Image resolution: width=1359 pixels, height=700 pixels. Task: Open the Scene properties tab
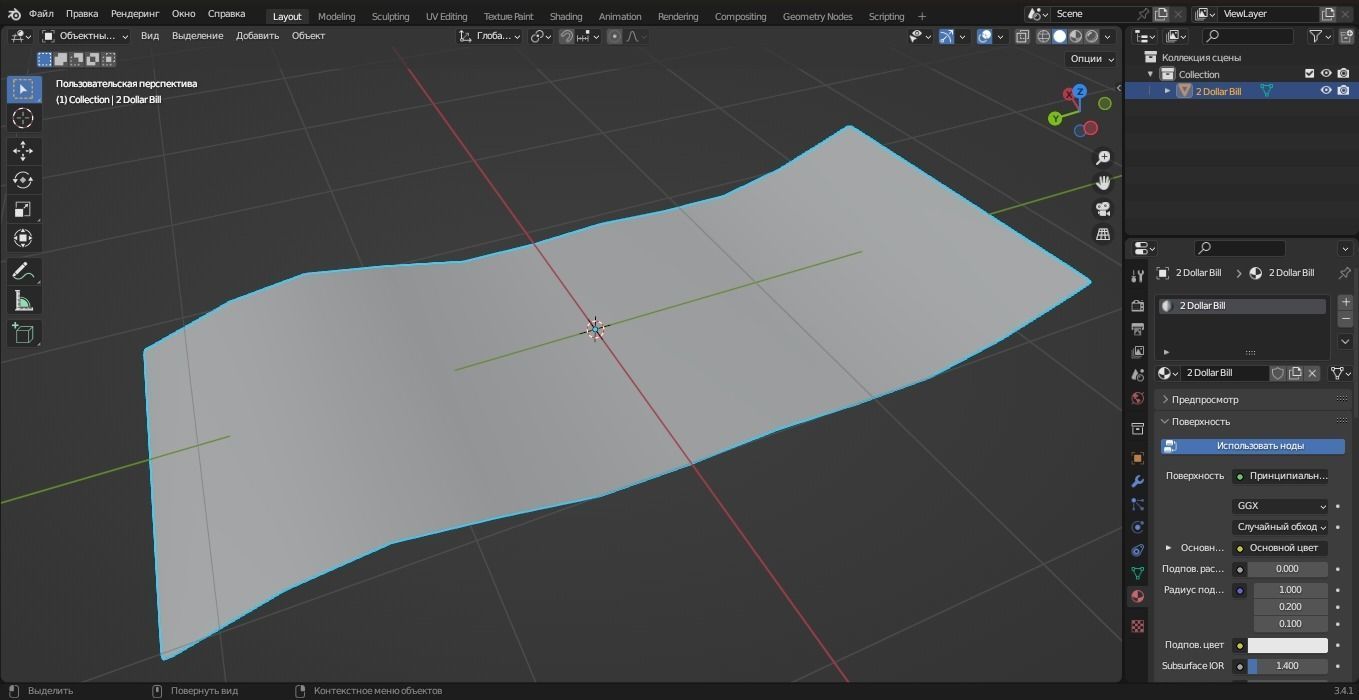(x=1137, y=375)
